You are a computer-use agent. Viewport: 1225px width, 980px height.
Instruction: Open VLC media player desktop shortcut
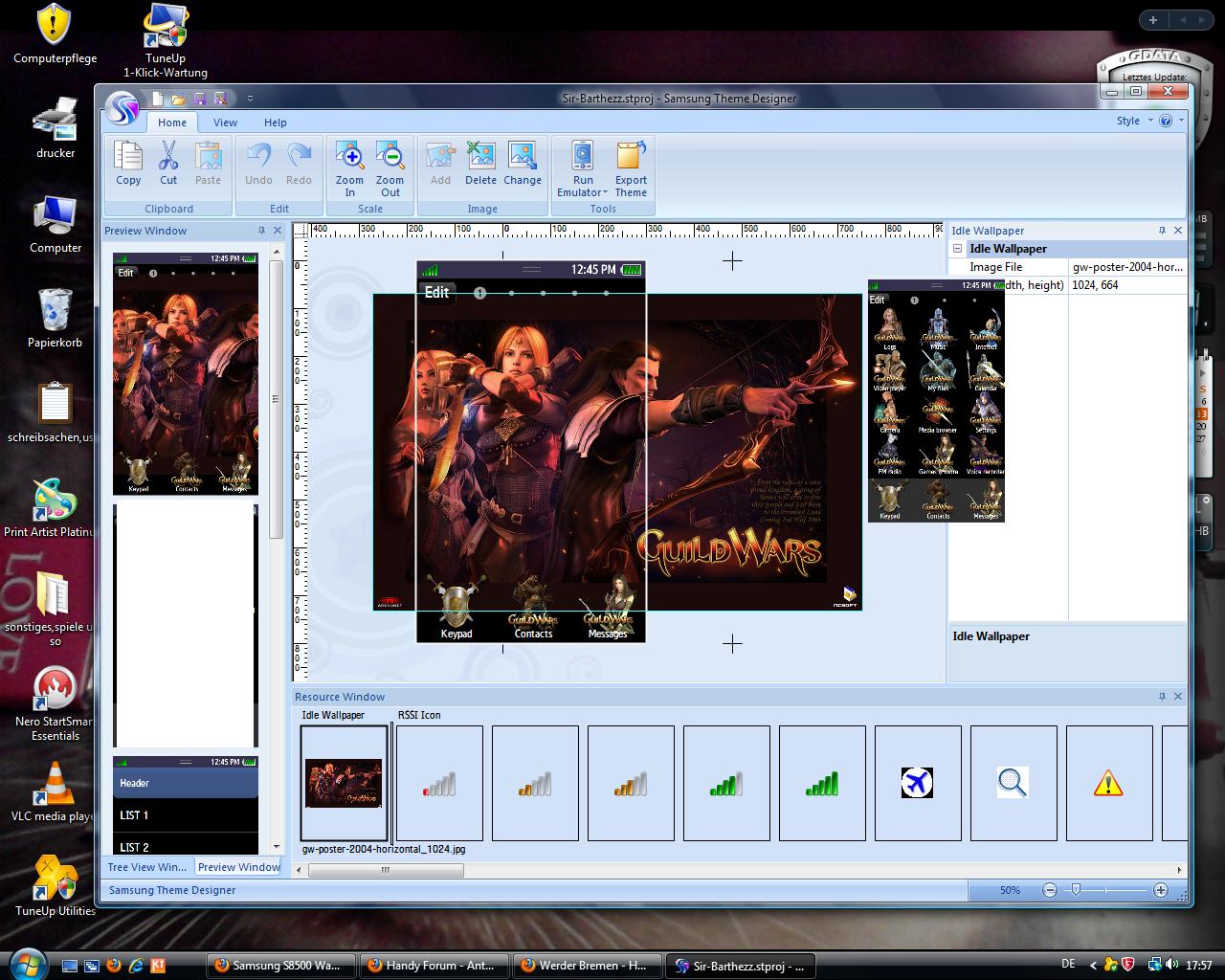(x=55, y=792)
